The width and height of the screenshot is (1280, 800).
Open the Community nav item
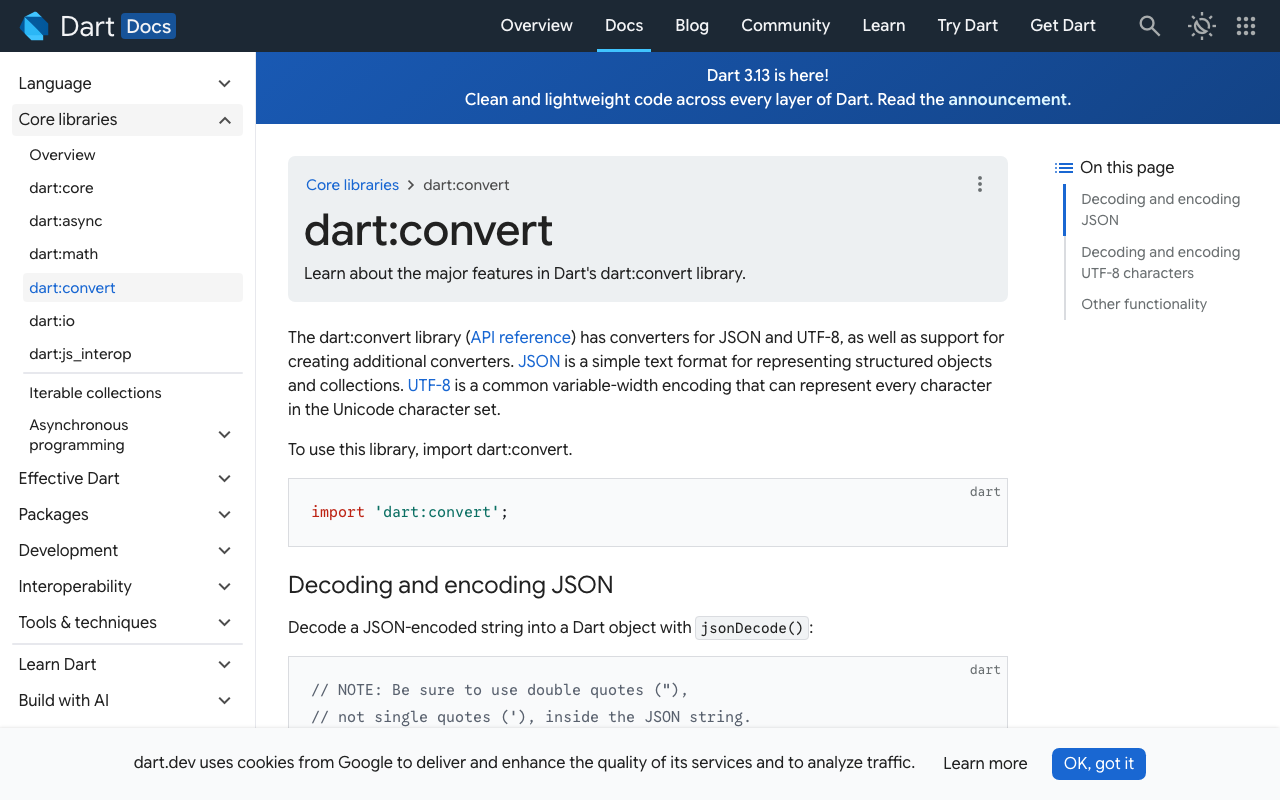pos(786,26)
